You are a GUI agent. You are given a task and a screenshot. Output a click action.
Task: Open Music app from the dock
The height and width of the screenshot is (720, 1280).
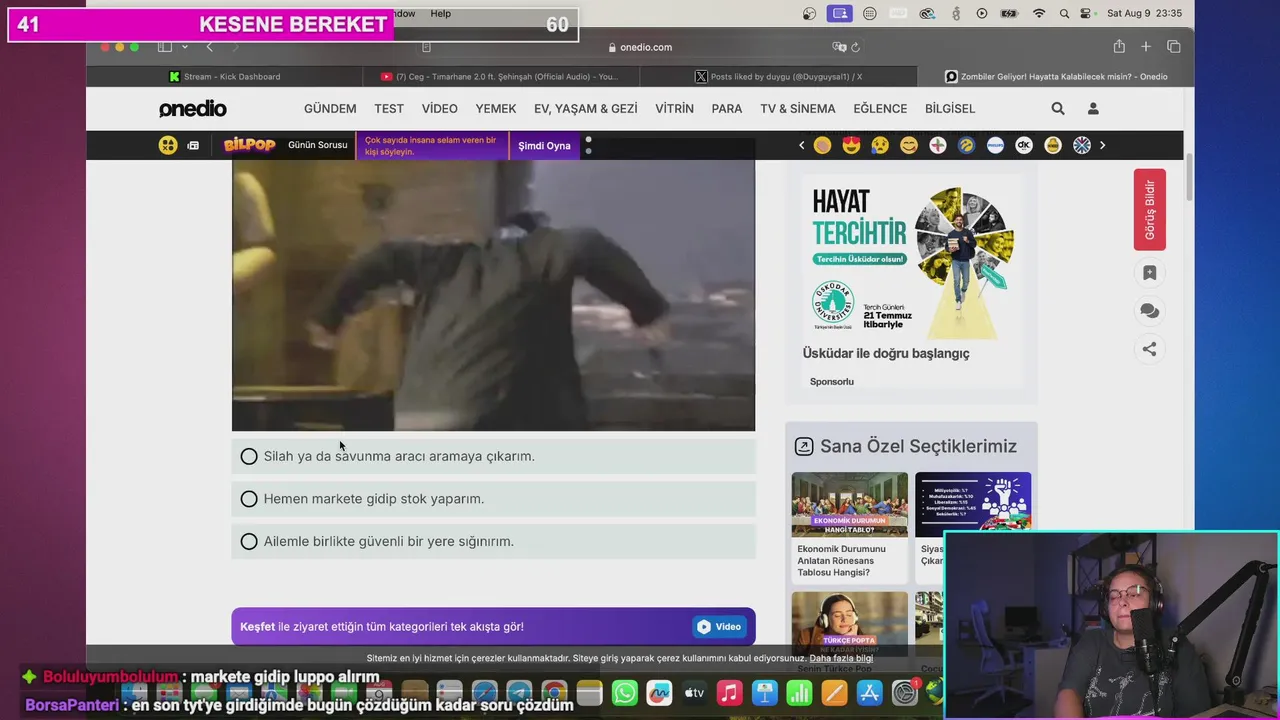point(729,692)
